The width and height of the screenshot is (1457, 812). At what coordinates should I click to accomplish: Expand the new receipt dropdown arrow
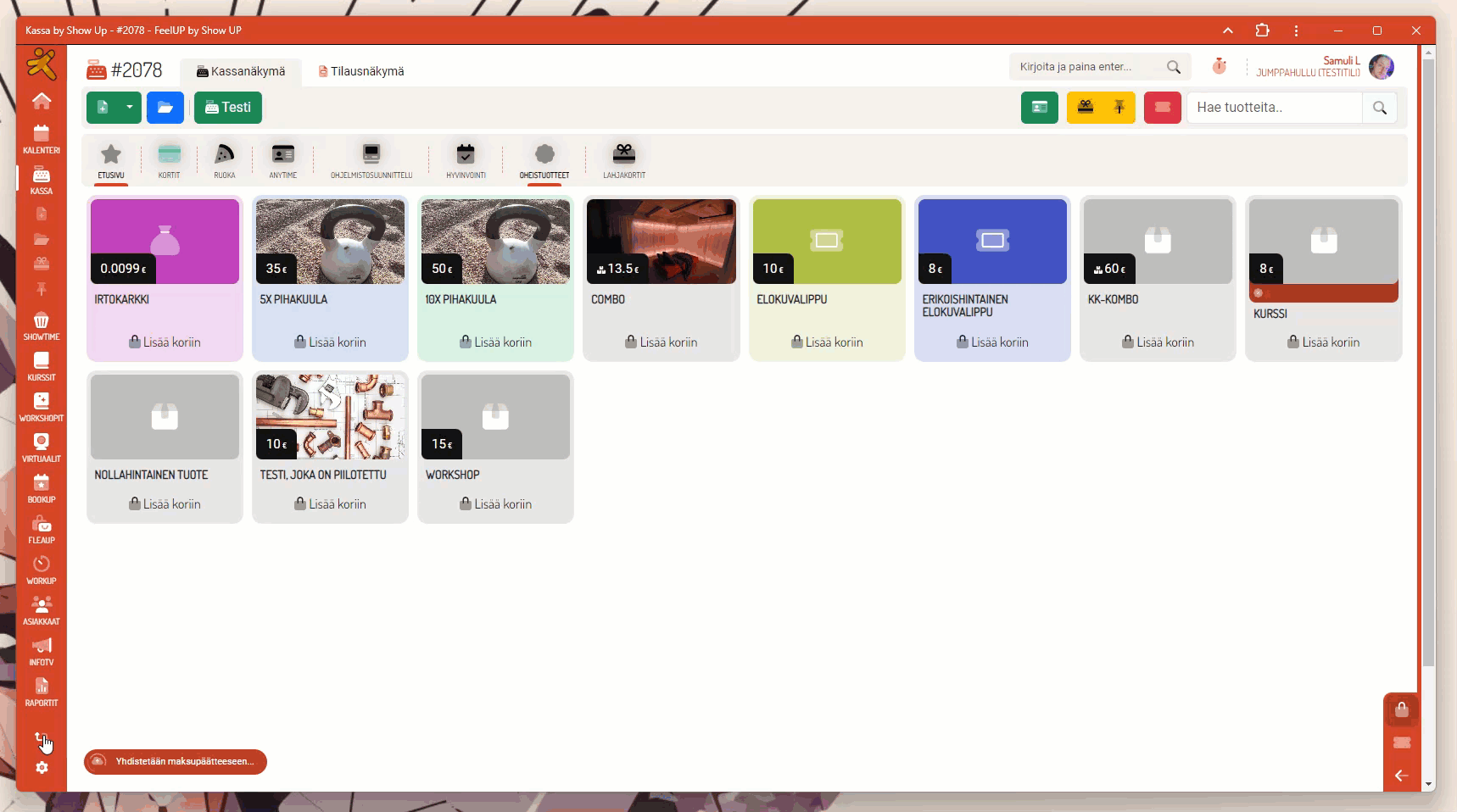tap(130, 108)
